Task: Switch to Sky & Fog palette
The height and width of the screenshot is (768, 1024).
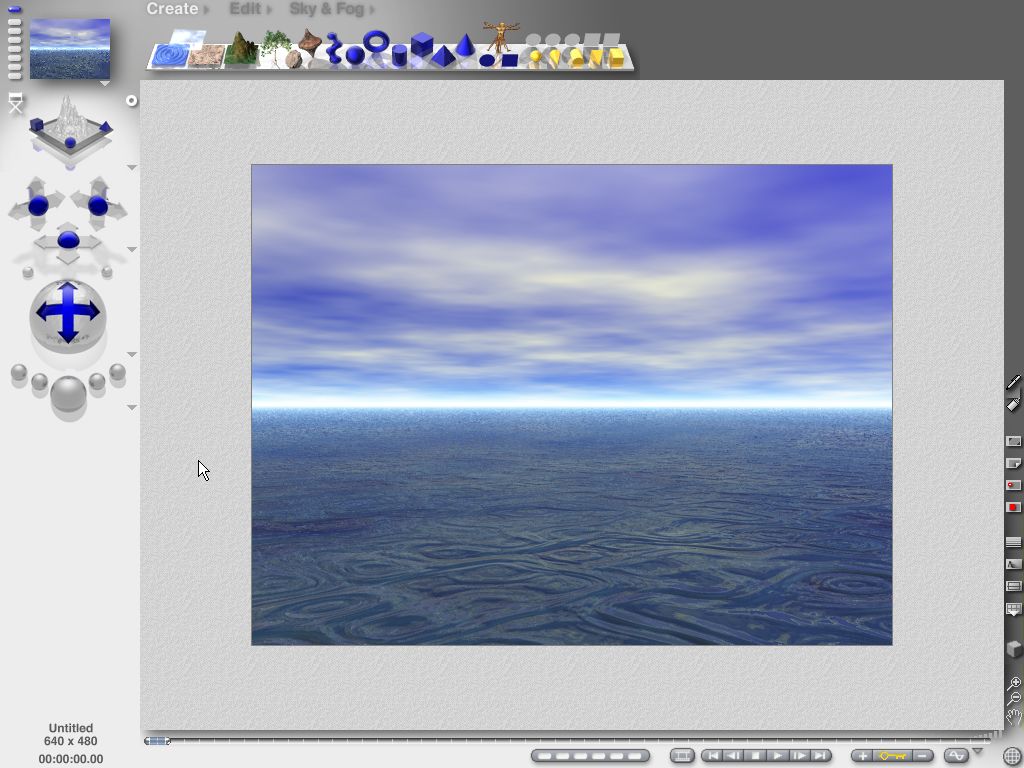Action: click(x=327, y=9)
